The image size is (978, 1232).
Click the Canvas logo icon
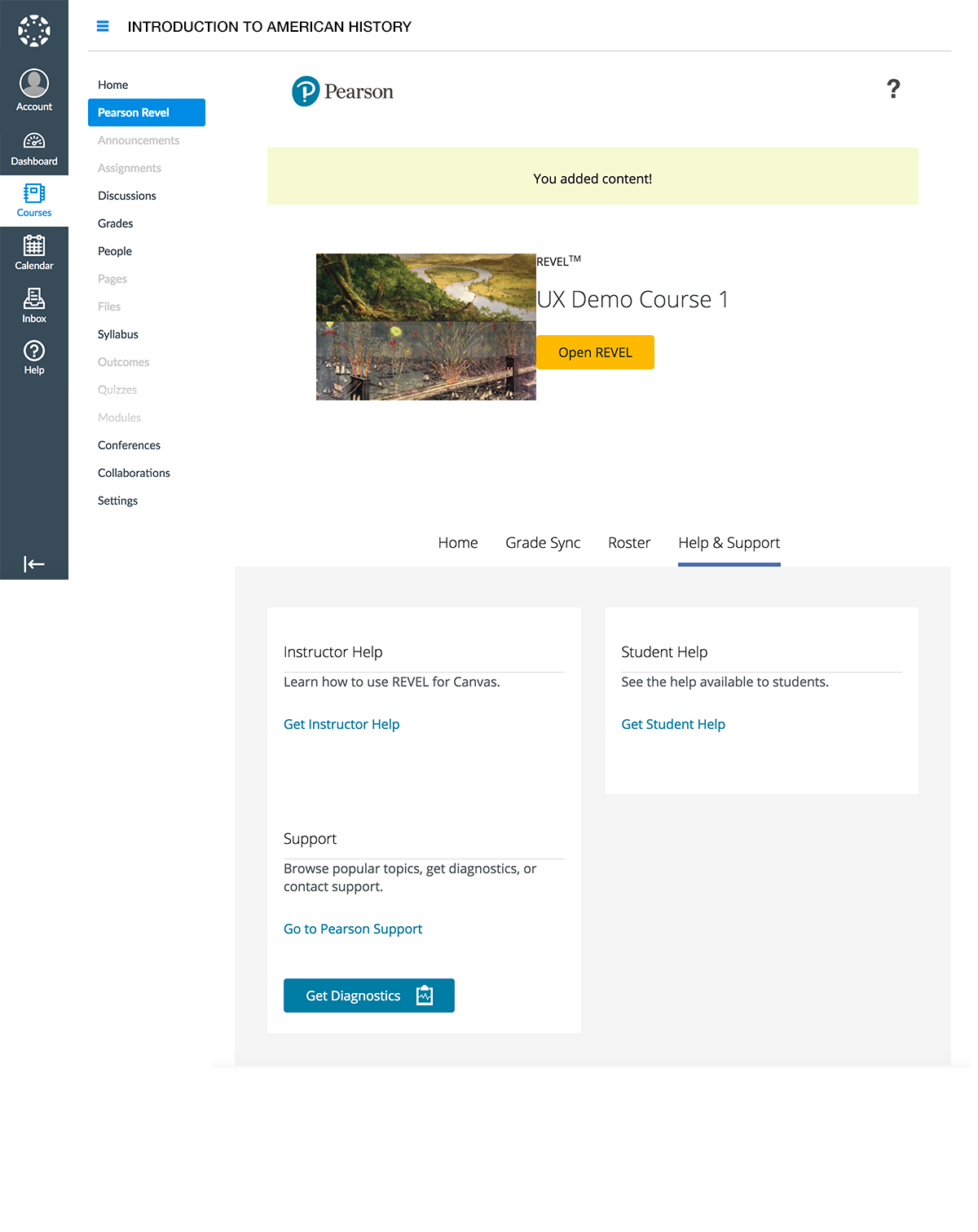[34, 30]
